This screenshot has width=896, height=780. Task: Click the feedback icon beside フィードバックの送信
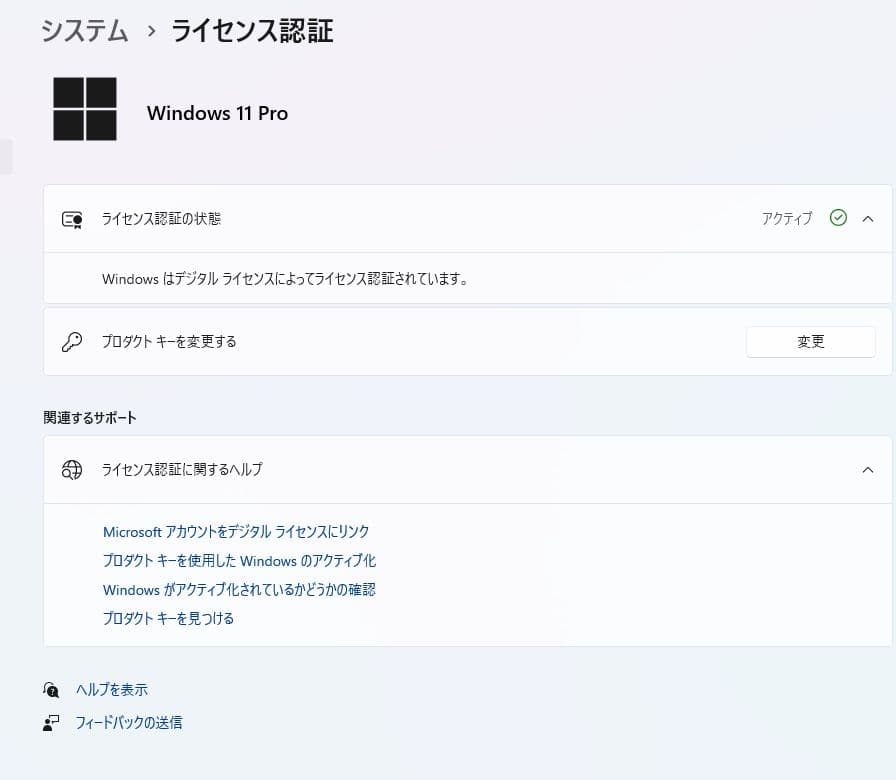50,722
